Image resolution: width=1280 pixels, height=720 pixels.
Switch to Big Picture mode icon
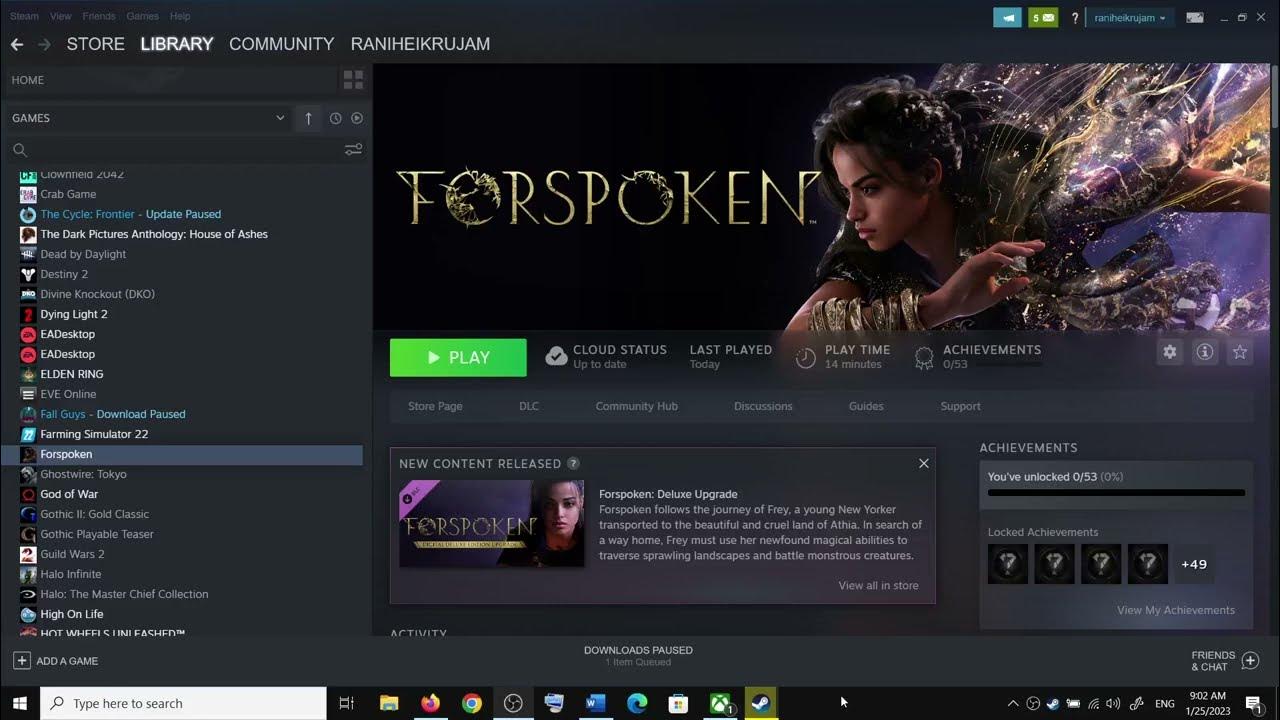pyautogui.click(x=1194, y=17)
